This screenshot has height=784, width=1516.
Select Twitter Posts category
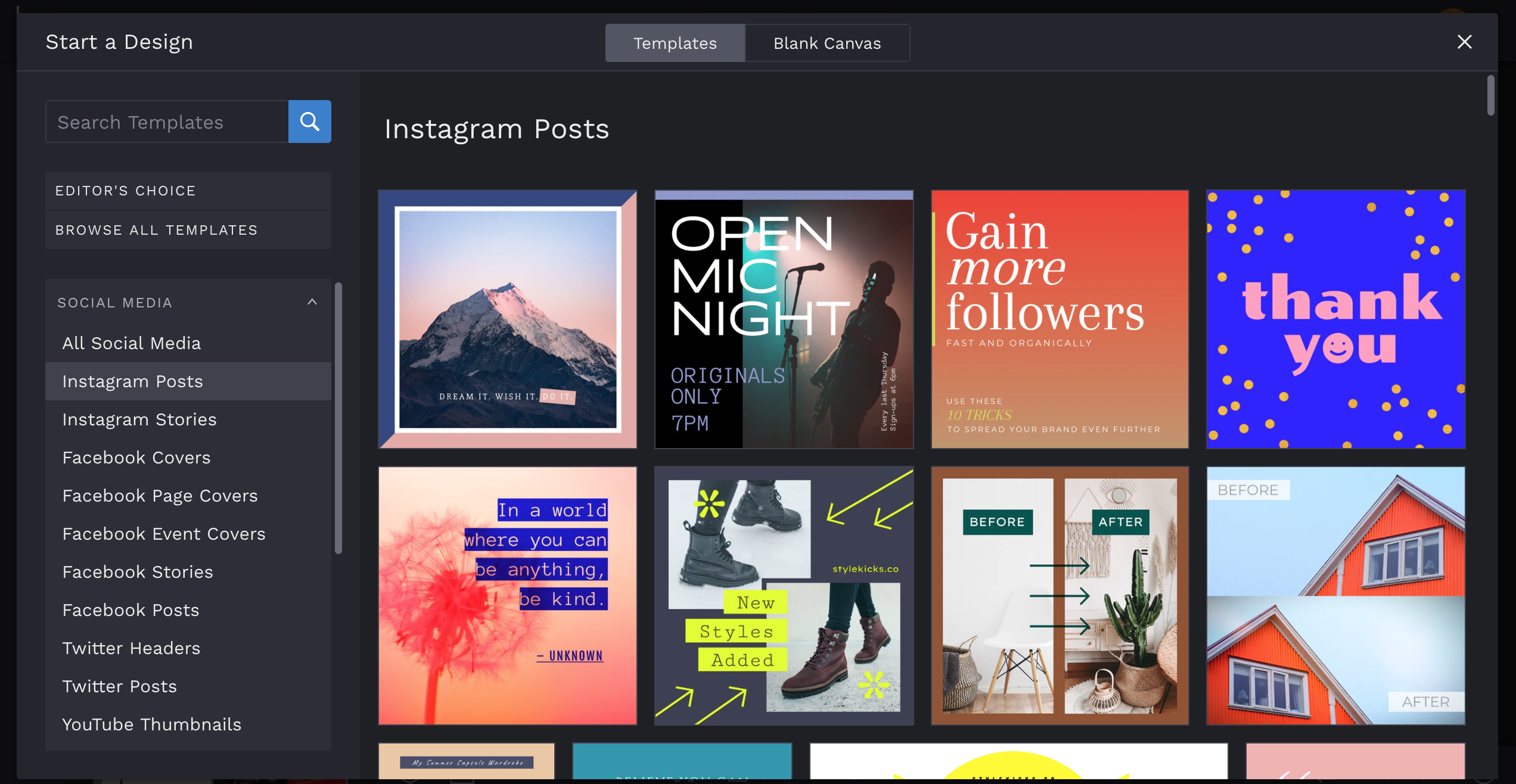pos(188,686)
